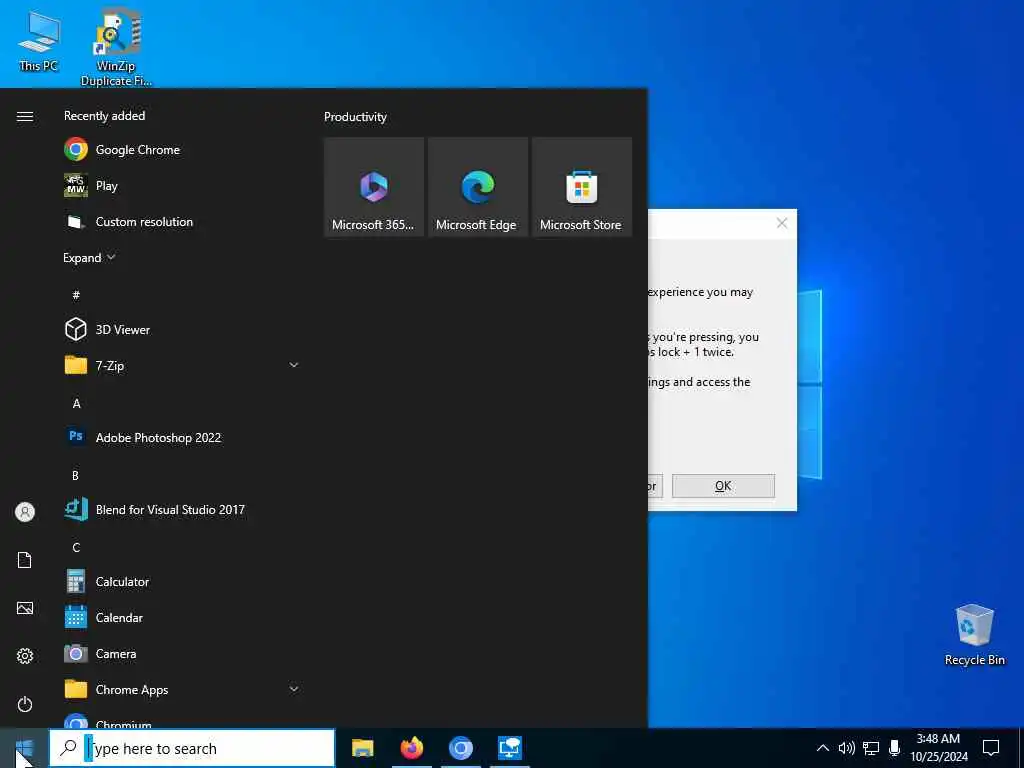Click the microphone tray icon

pos(895,748)
